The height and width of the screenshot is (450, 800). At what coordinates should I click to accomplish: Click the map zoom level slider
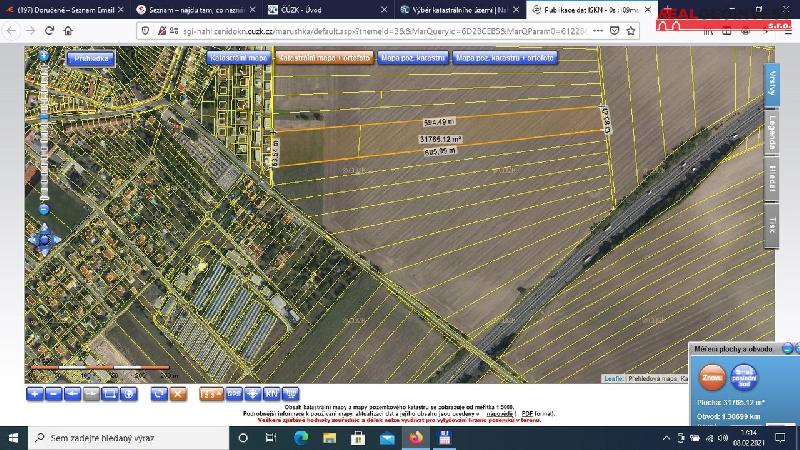point(44,132)
